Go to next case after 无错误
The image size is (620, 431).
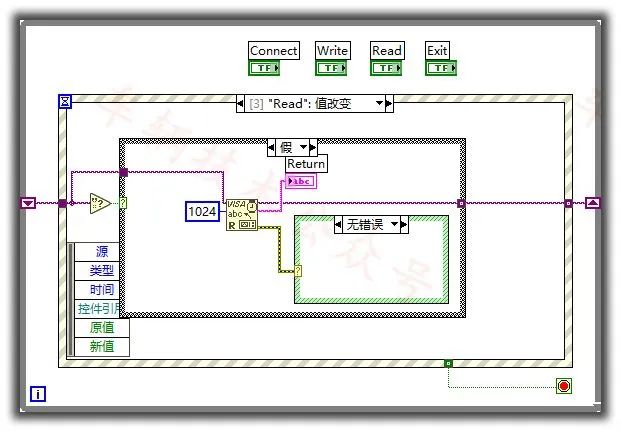coord(404,225)
